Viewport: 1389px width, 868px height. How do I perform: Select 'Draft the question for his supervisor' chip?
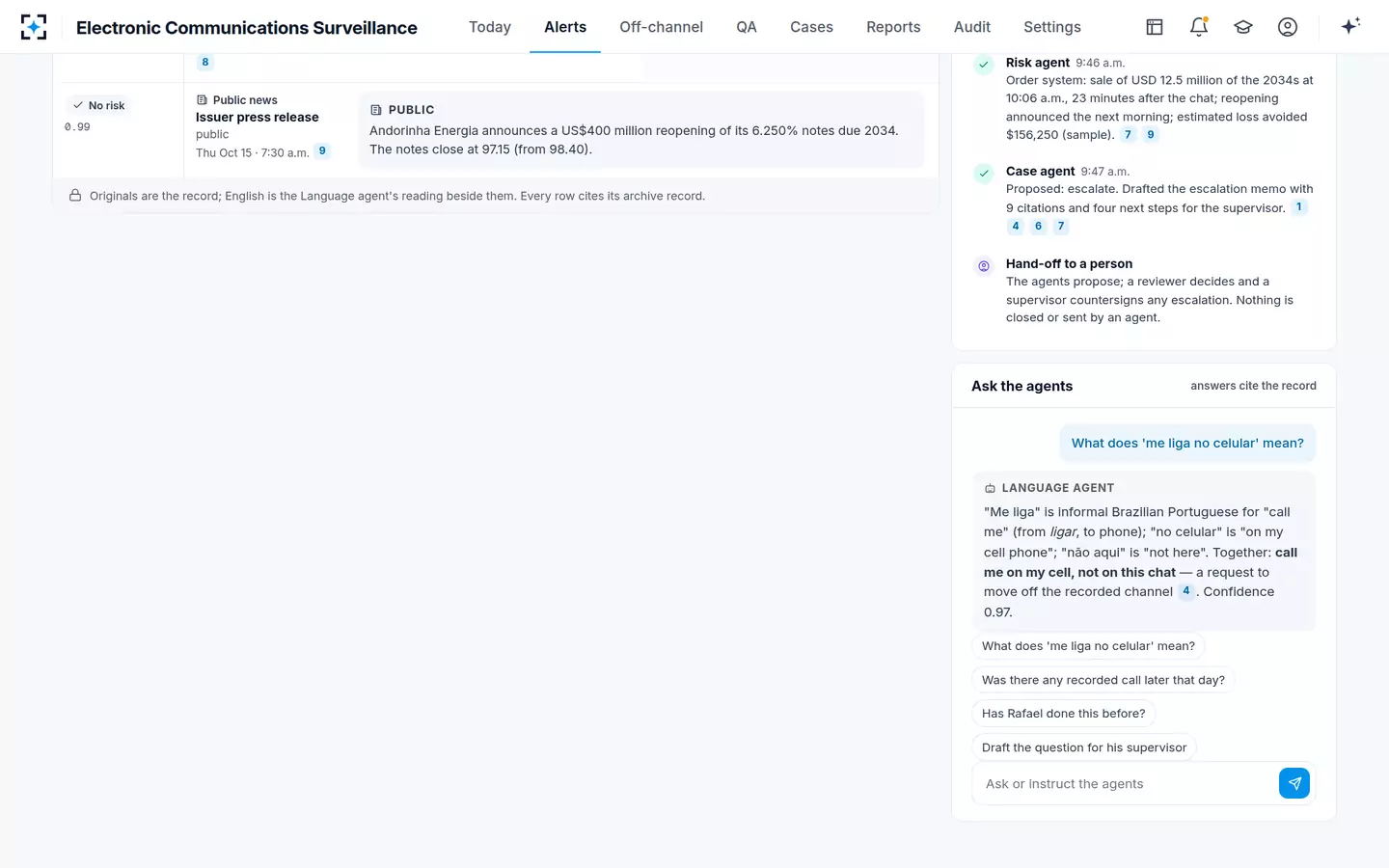coord(1084,747)
